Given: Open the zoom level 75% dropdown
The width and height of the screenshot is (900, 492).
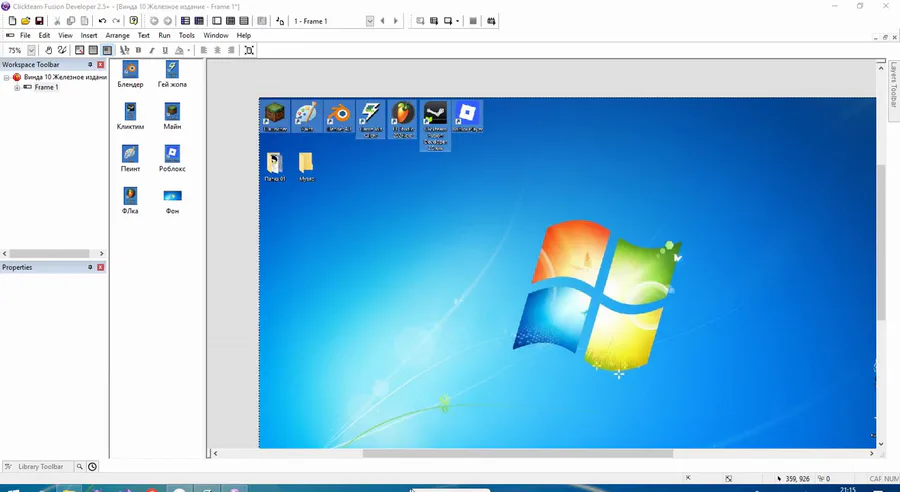Looking at the screenshot, I should pos(31,50).
